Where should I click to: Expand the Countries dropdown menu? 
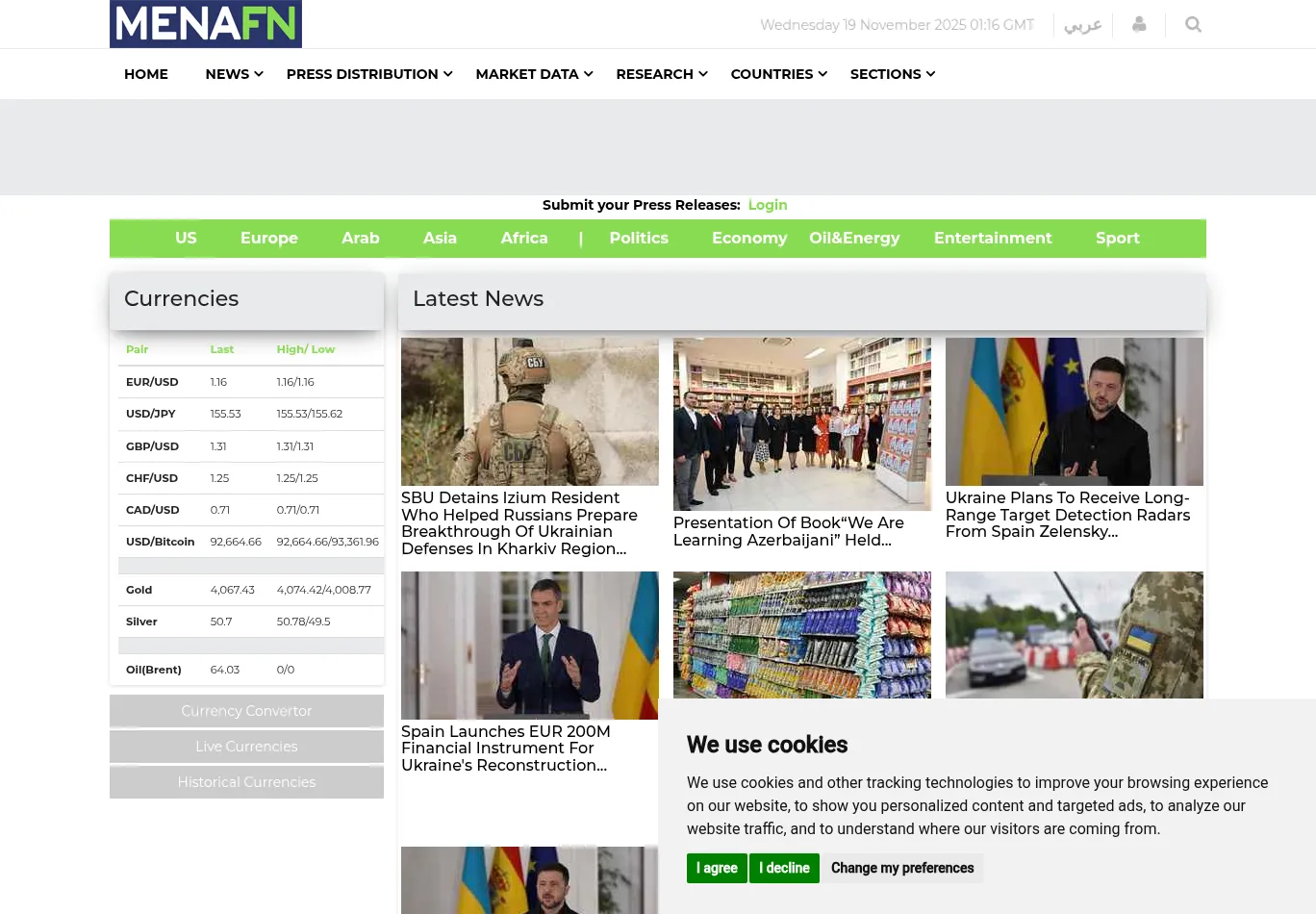778,74
